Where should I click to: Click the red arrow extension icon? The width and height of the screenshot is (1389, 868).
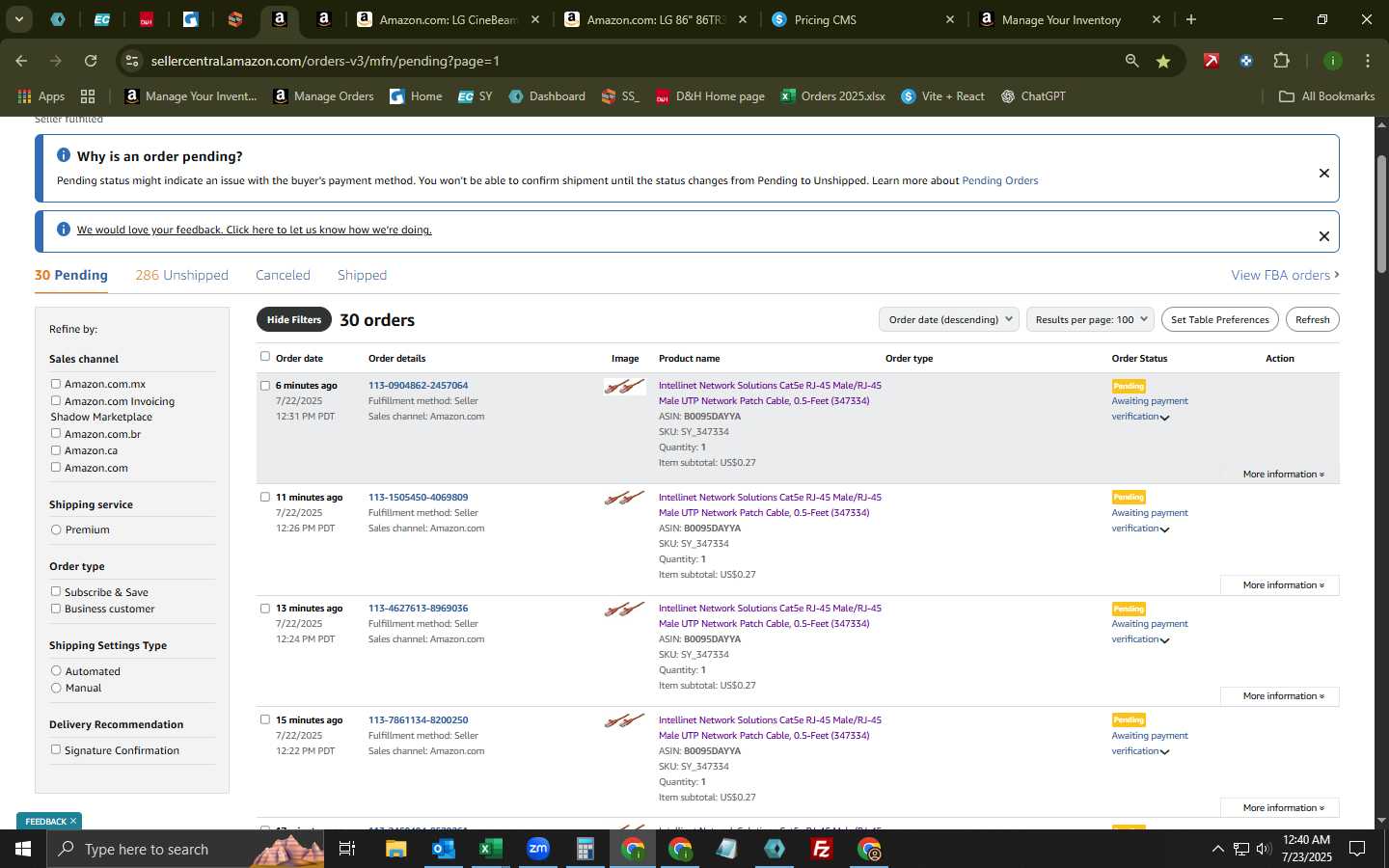(x=1211, y=61)
